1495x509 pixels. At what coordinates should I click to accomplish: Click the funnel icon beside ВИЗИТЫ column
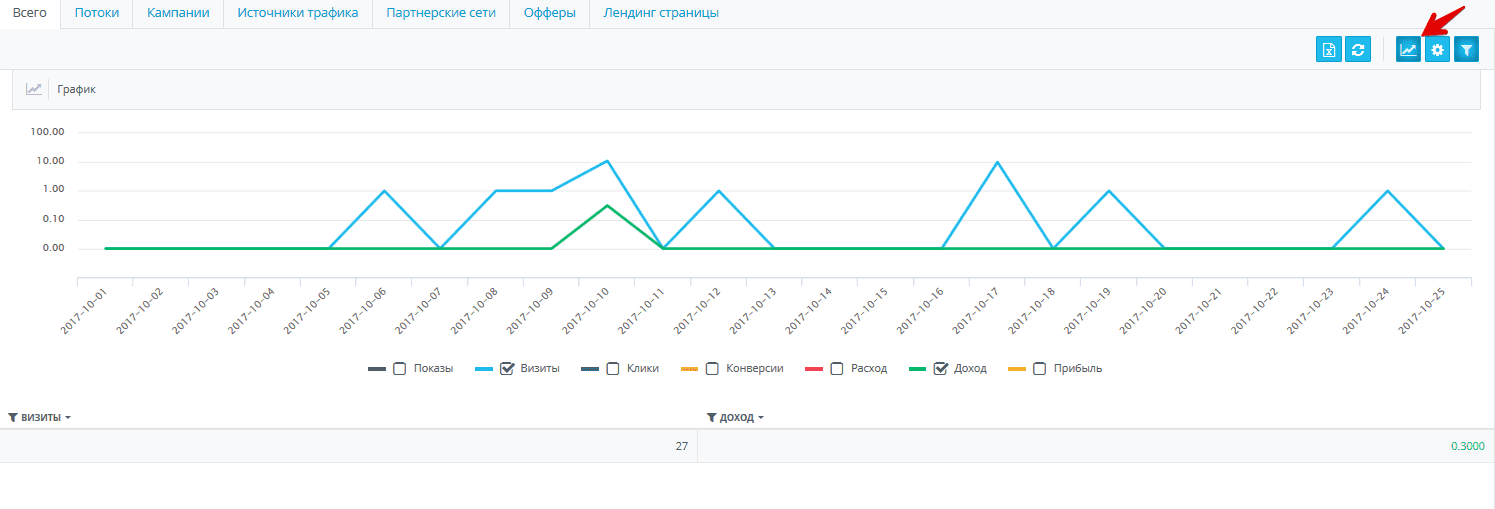point(13,417)
